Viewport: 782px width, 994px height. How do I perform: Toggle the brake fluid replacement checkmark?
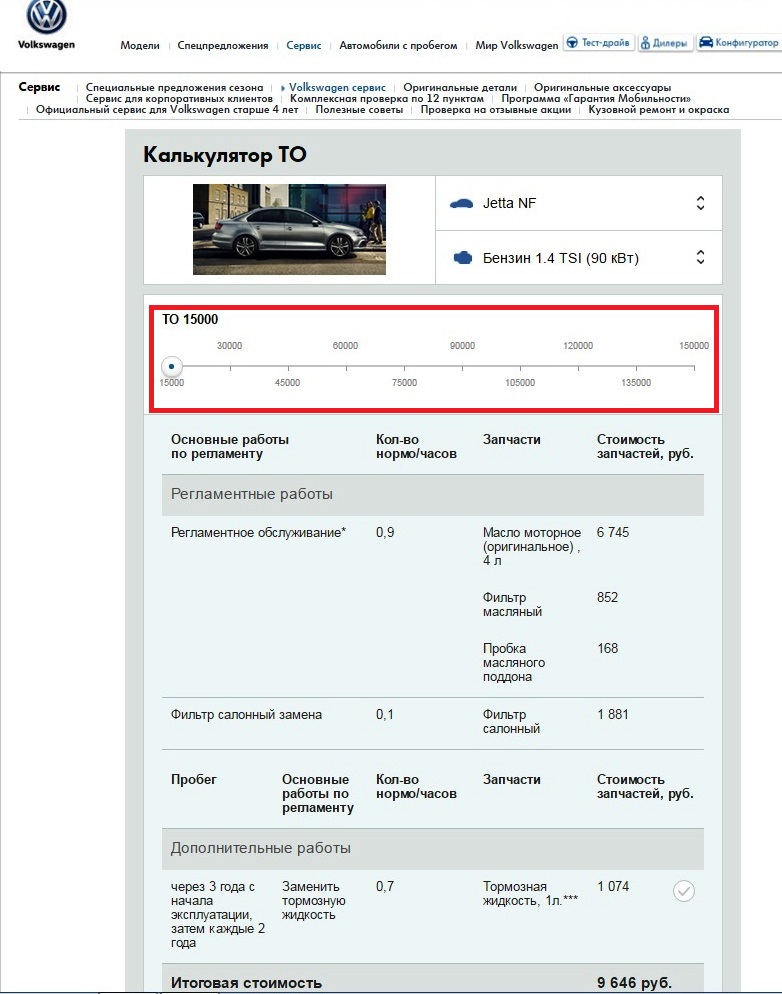point(684,891)
